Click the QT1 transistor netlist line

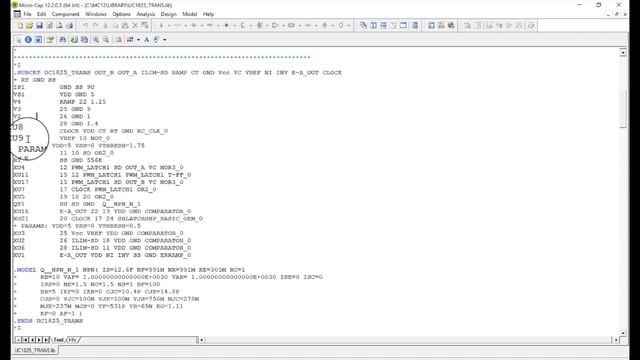(x=77, y=204)
